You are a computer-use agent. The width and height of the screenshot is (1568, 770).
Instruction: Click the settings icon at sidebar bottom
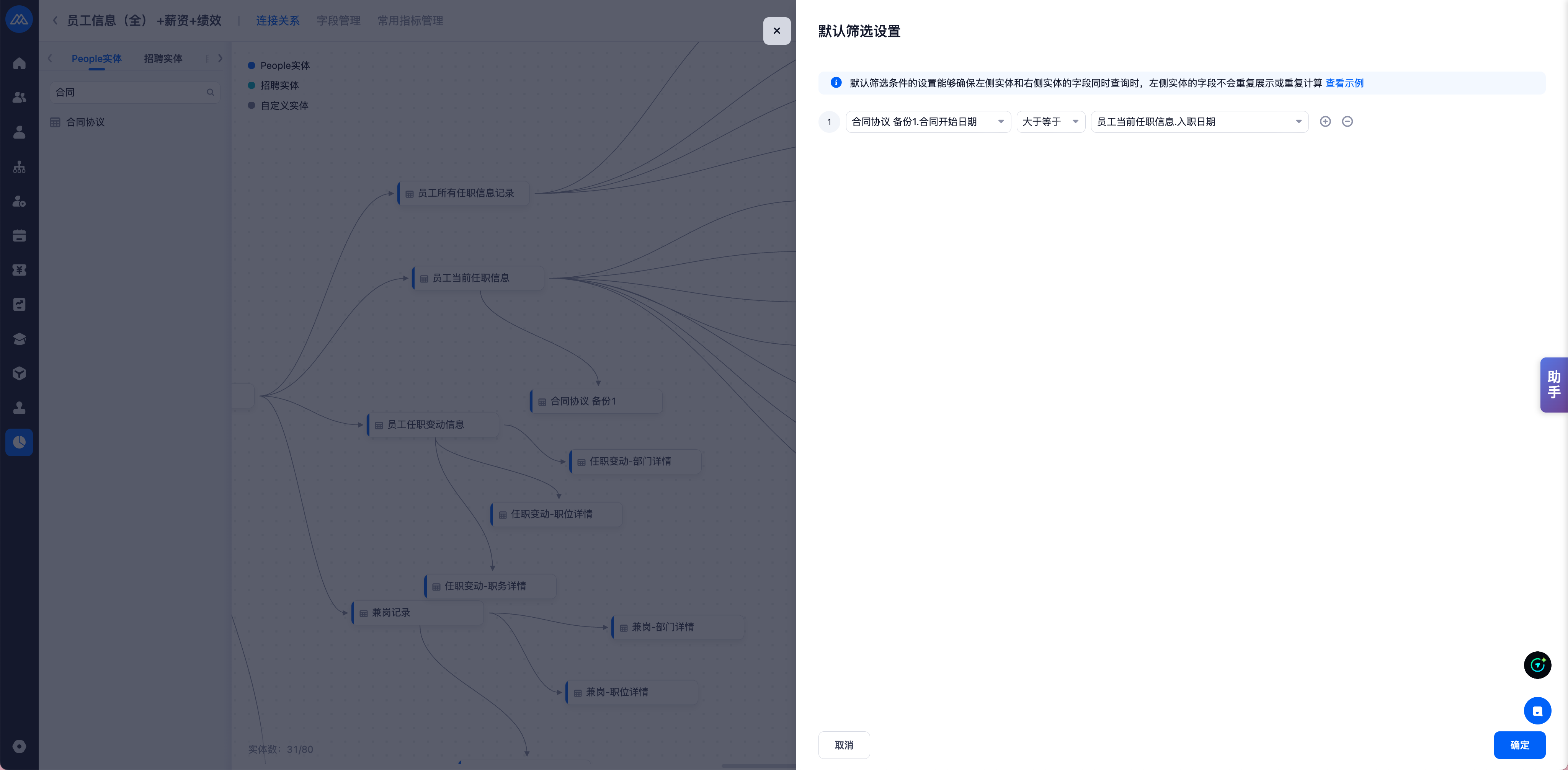(20, 746)
